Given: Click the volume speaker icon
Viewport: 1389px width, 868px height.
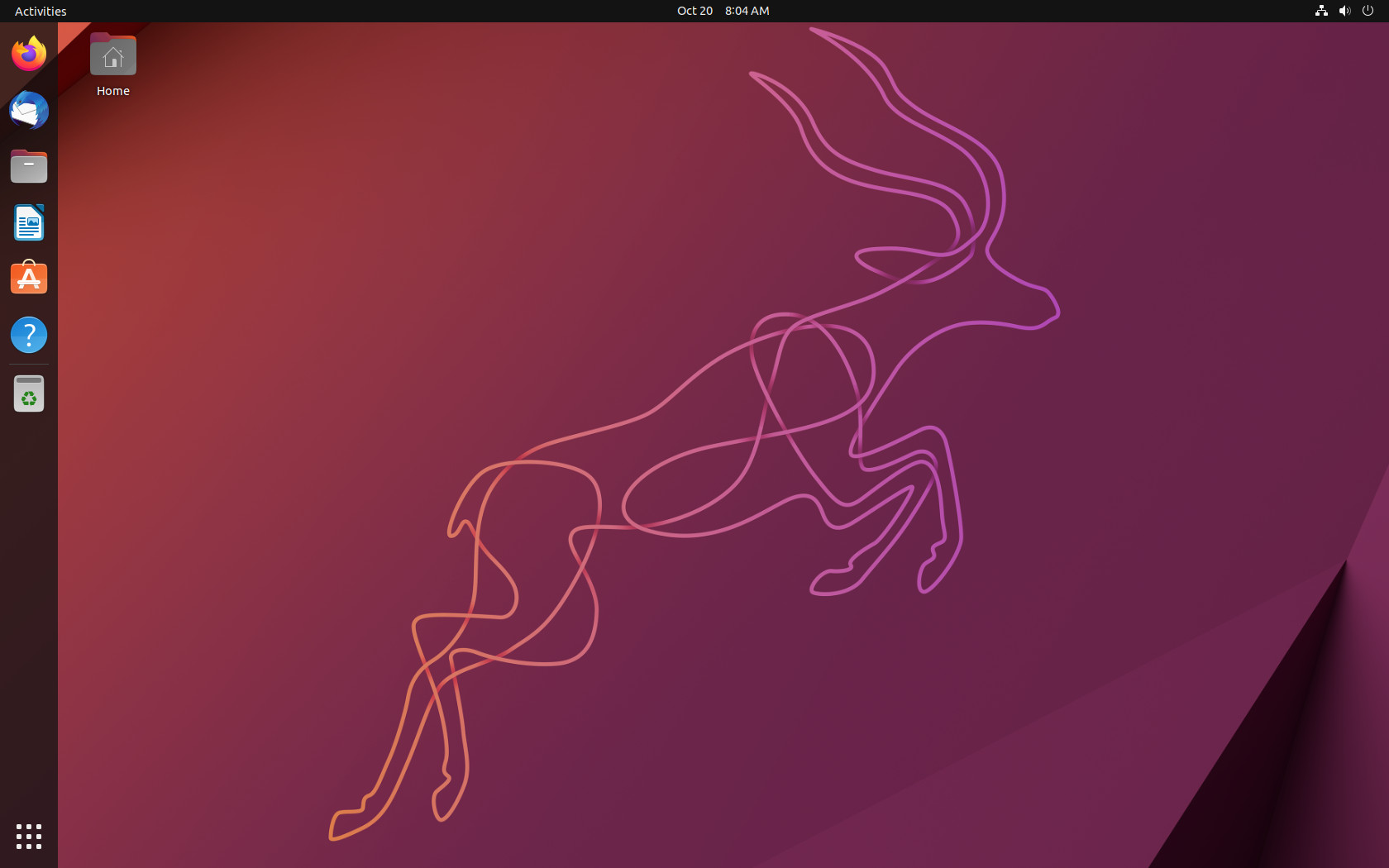Looking at the screenshot, I should click(x=1344, y=11).
